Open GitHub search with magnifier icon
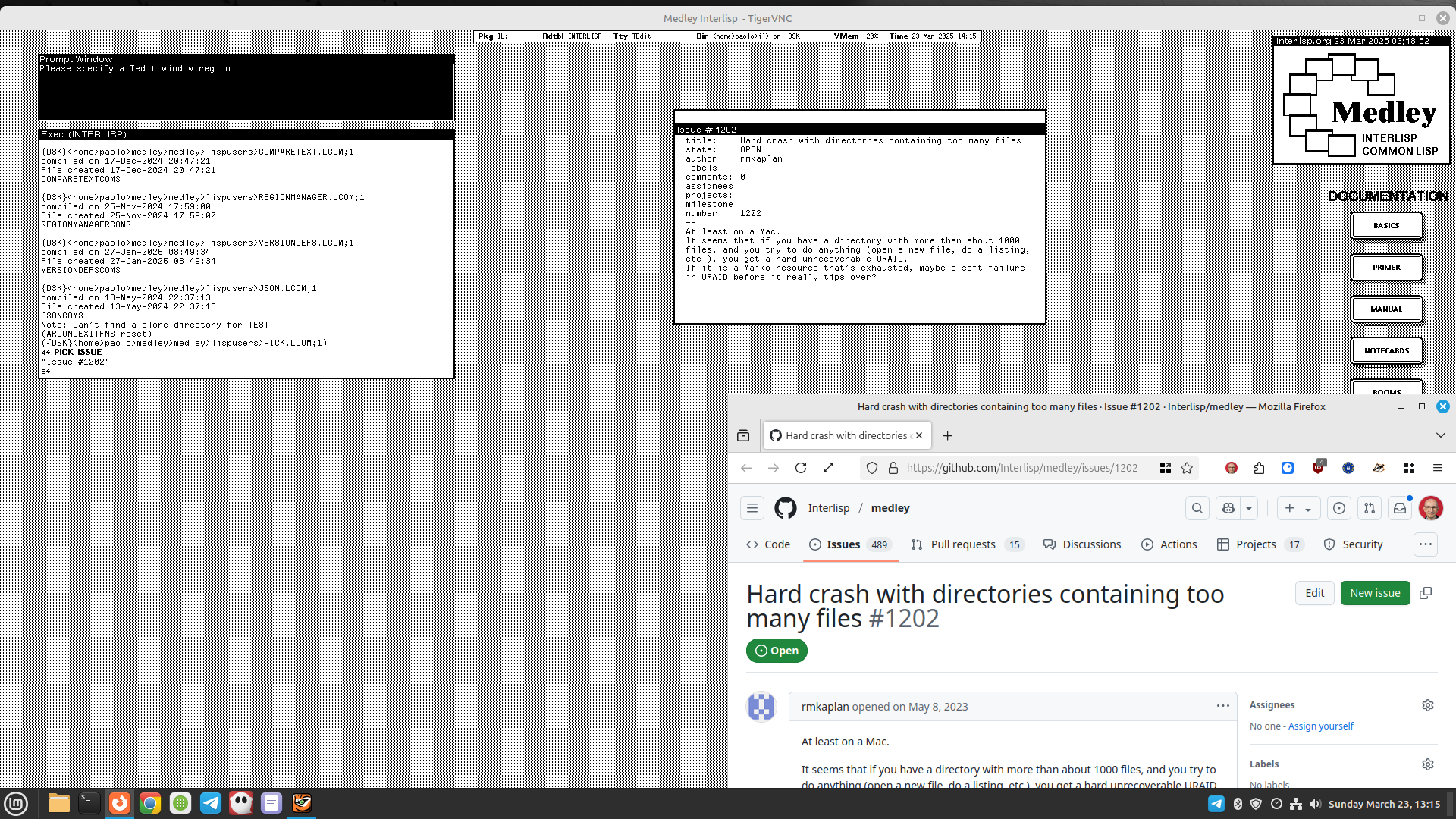Screen dimensions: 1456x819 1197,508
